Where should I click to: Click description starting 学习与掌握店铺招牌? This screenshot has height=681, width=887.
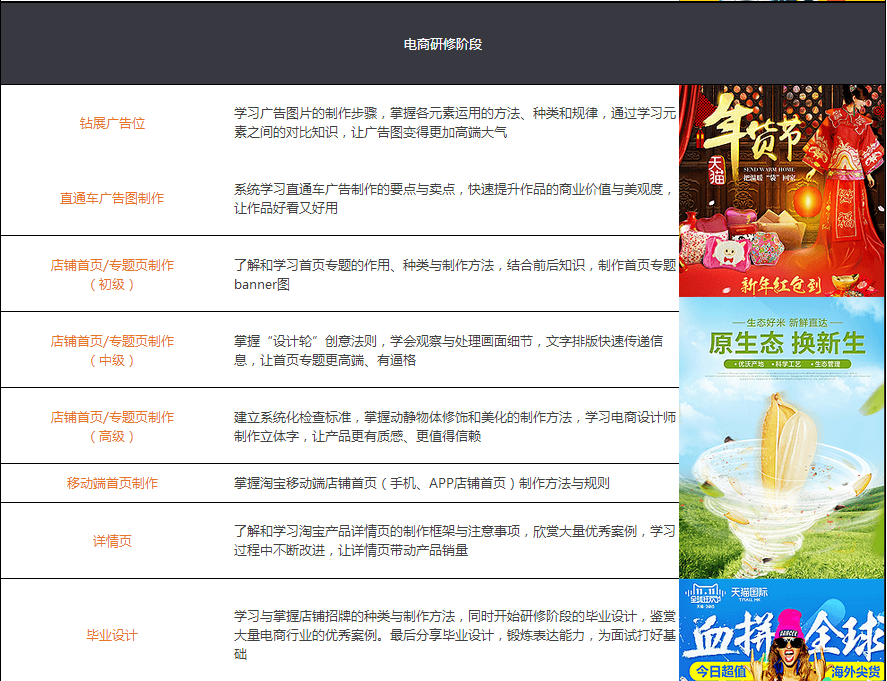point(455,635)
